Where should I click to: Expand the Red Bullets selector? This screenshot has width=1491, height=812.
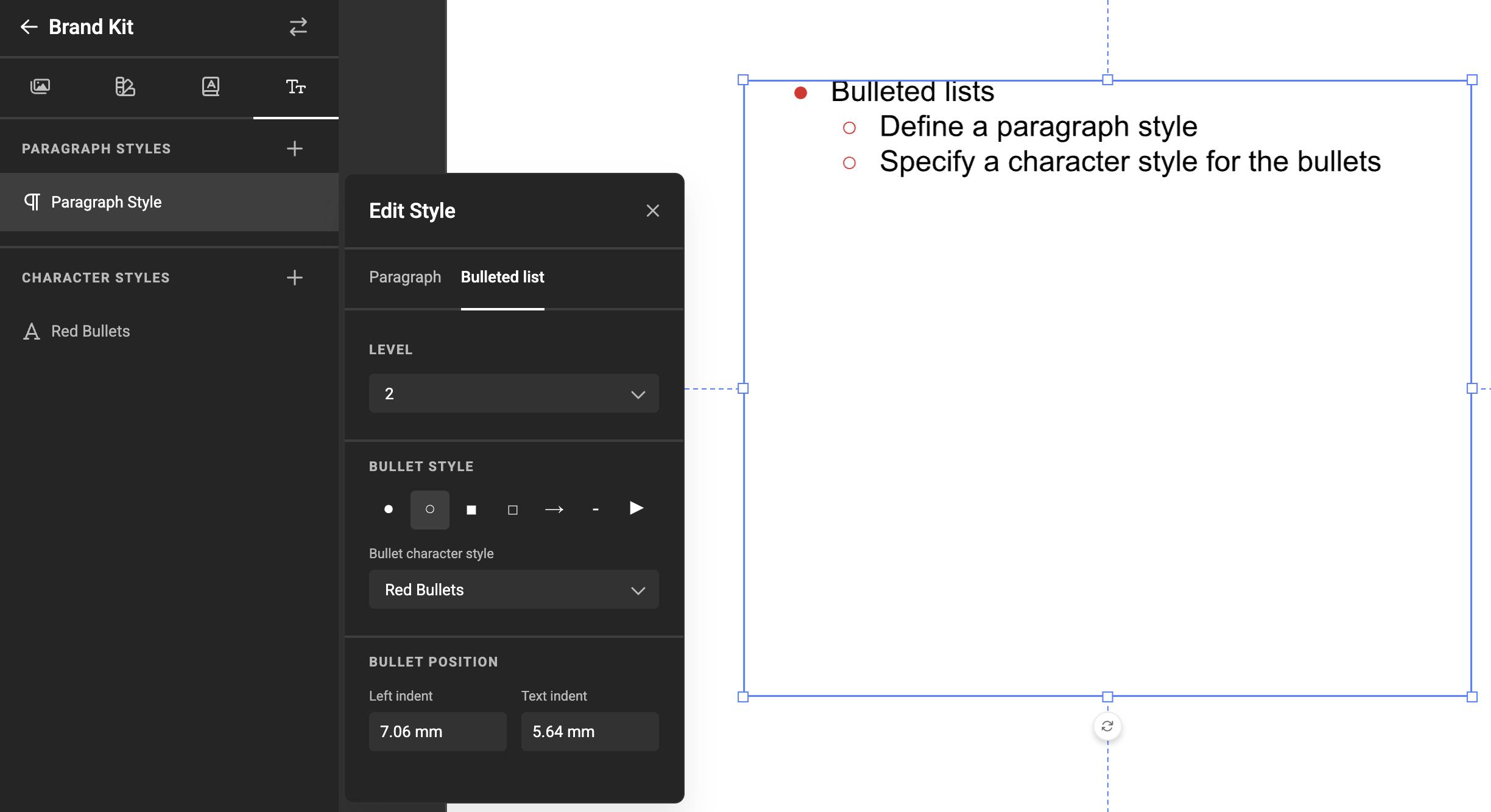[637, 589]
